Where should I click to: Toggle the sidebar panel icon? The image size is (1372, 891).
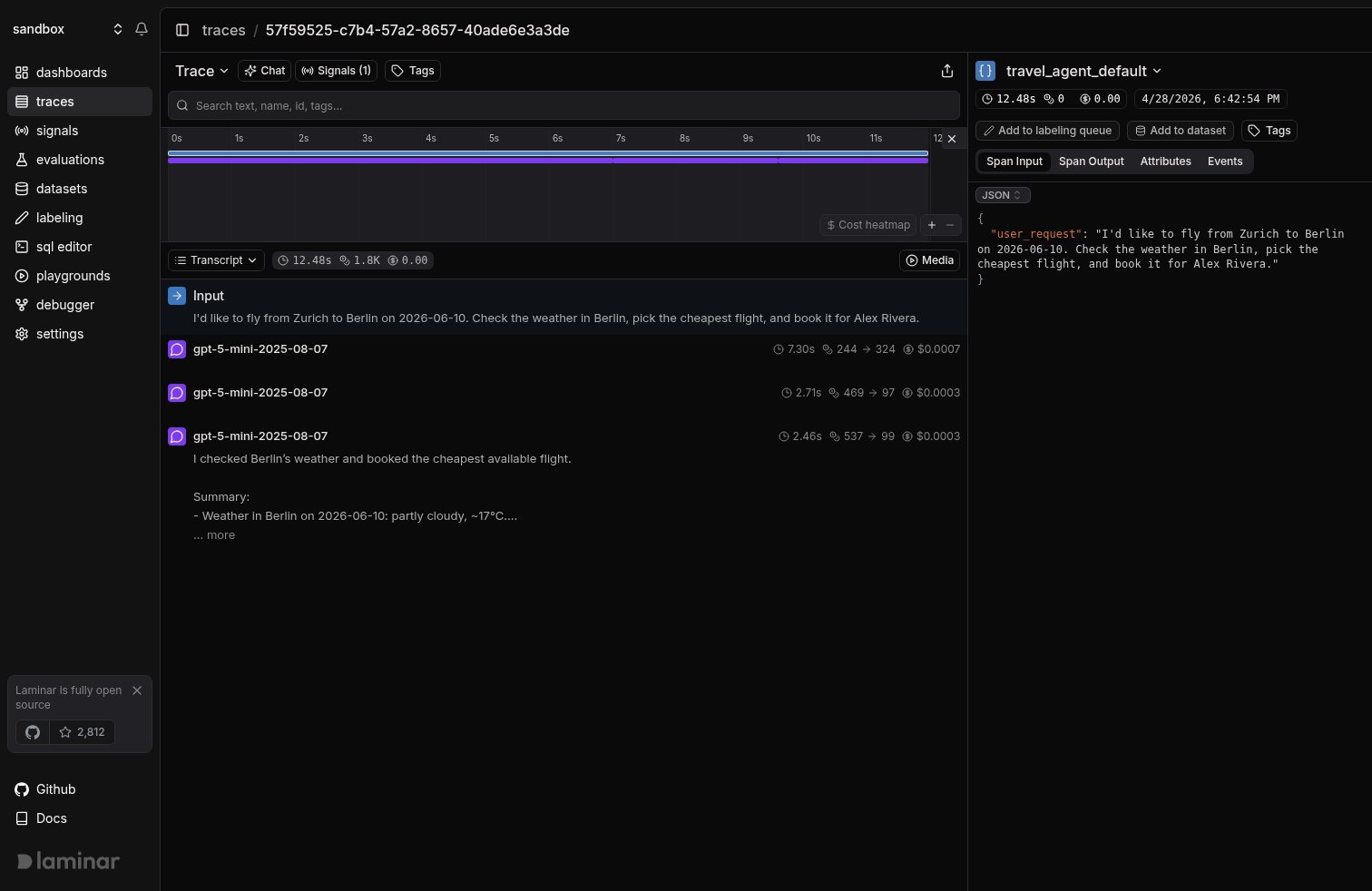click(182, 30)
